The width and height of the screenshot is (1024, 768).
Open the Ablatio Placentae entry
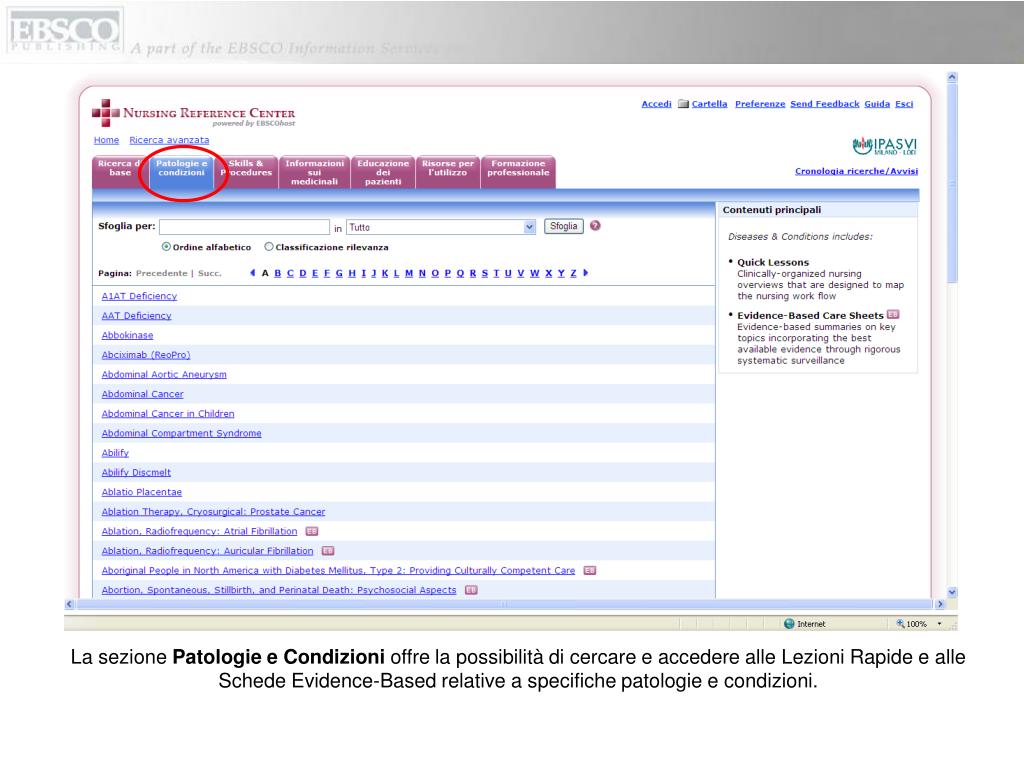point(142,492)
